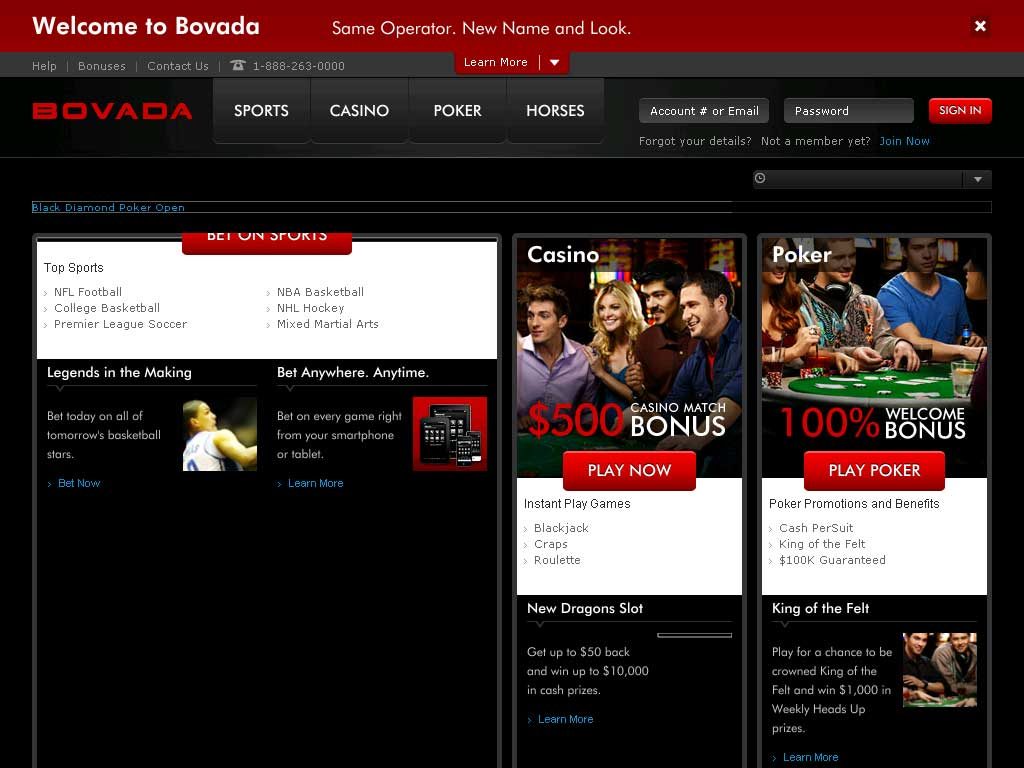
Task: Open the time zone dropdown arrow
Action: (978, 179)
